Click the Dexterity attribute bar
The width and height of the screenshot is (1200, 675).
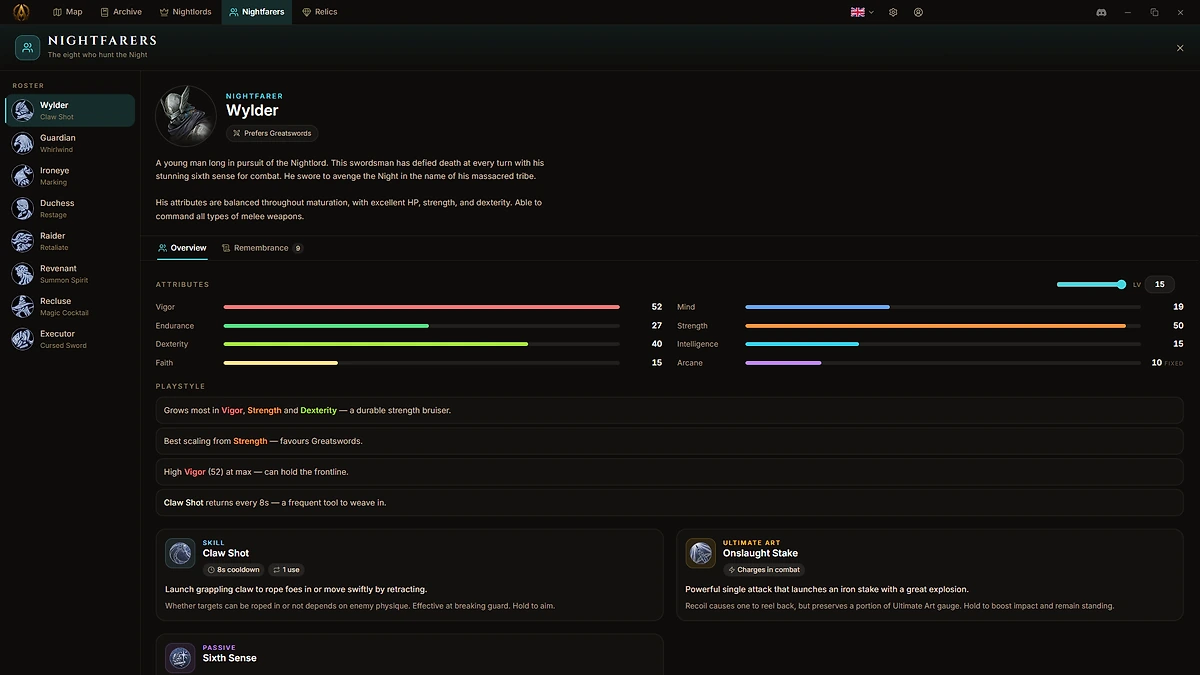coord(421,344)
